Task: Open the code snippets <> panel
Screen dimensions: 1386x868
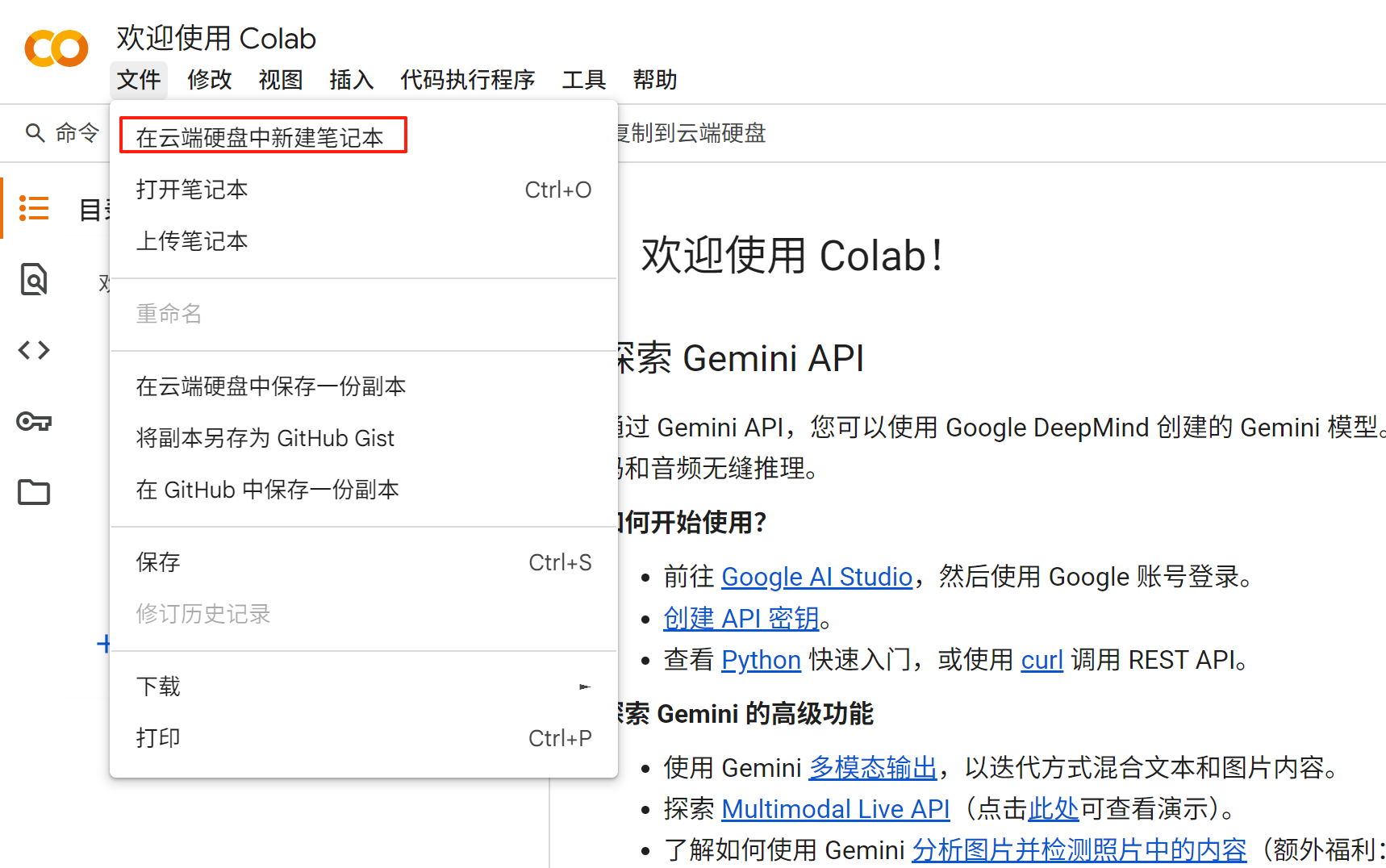Action: (33, 349)
